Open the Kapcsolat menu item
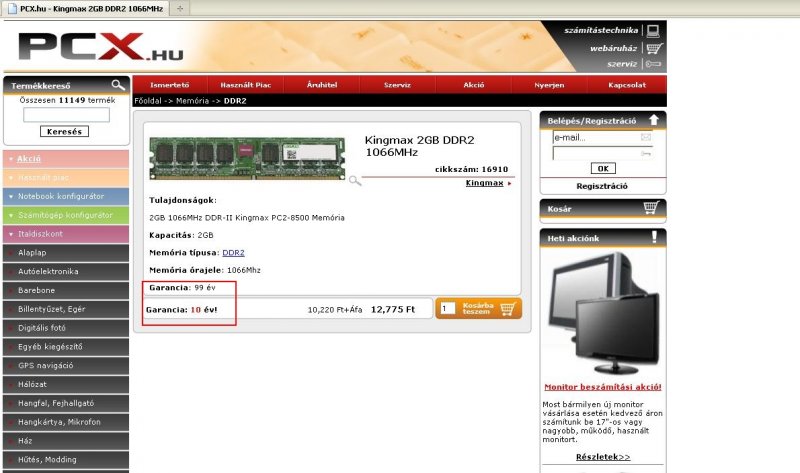 click(627, 85)
